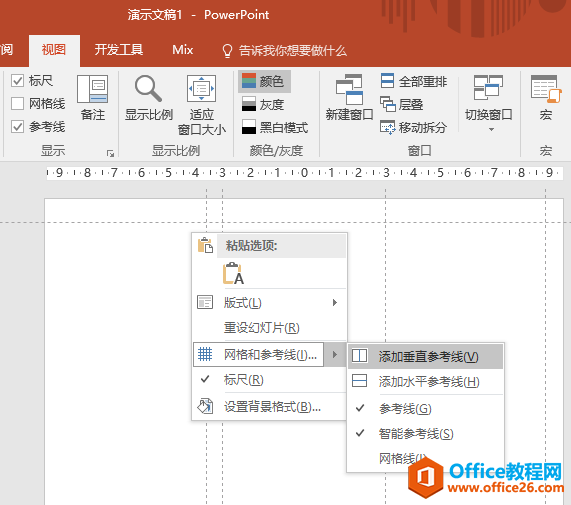The height and width of the screenshot is (505, 571).
Task: Uncheck the 参考线 guides checkbox in ribbon
Action: click(x=17, y=127)
